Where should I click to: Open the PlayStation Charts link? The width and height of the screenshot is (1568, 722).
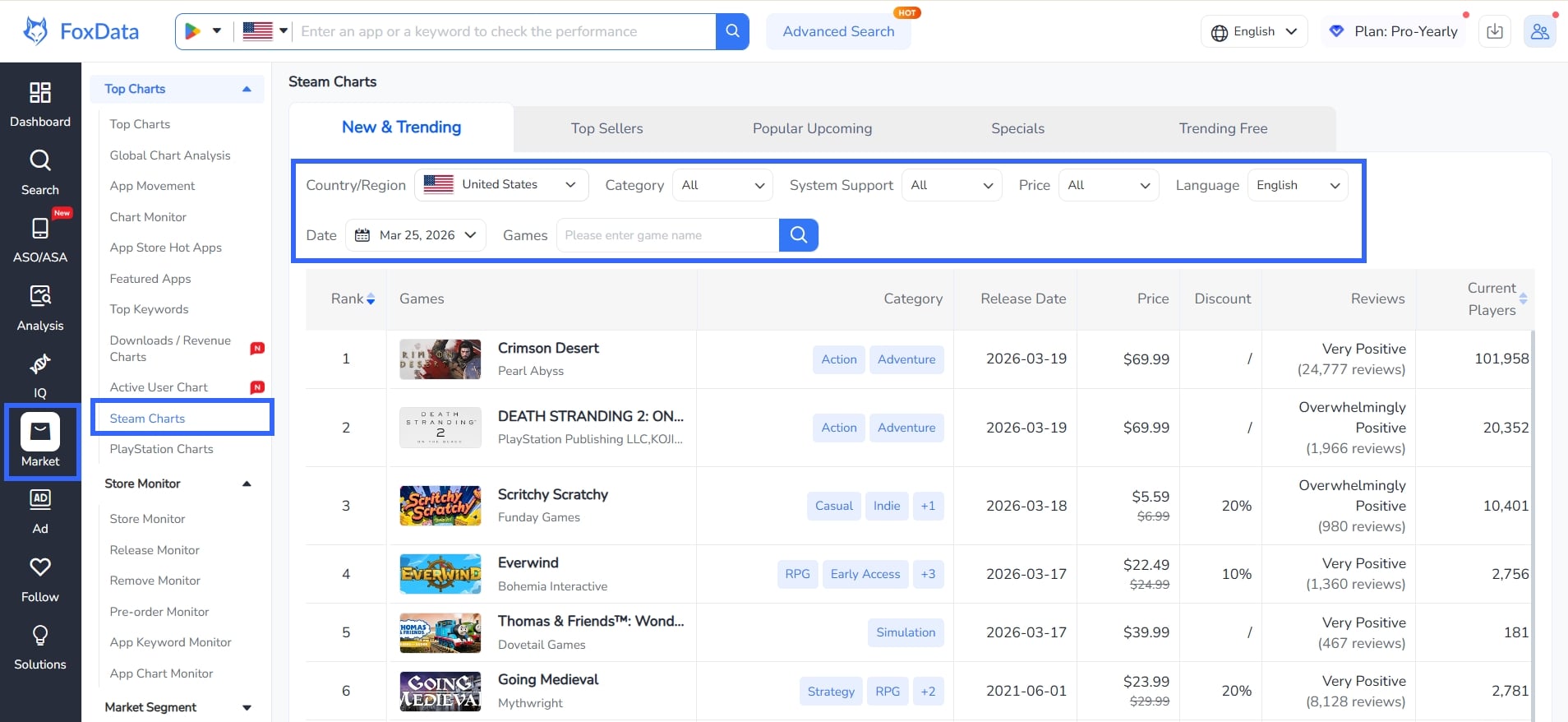162,449
